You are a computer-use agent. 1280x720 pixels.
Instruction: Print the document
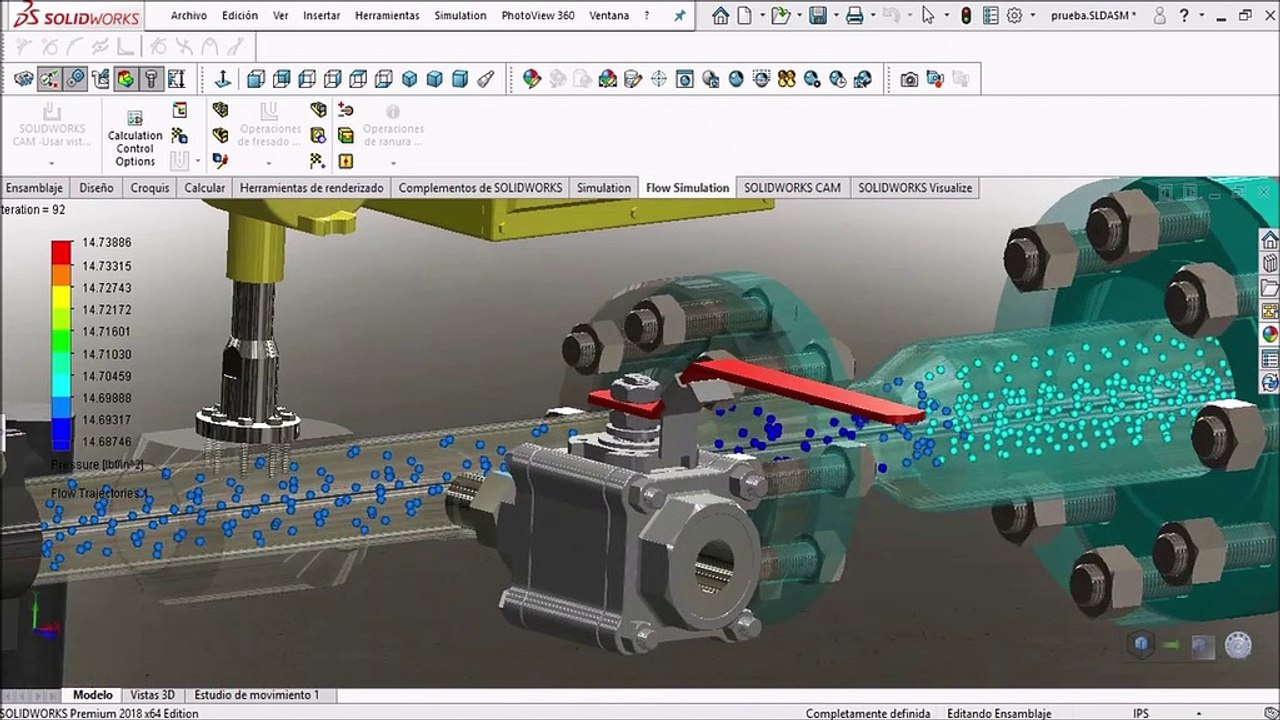[854, 16]
